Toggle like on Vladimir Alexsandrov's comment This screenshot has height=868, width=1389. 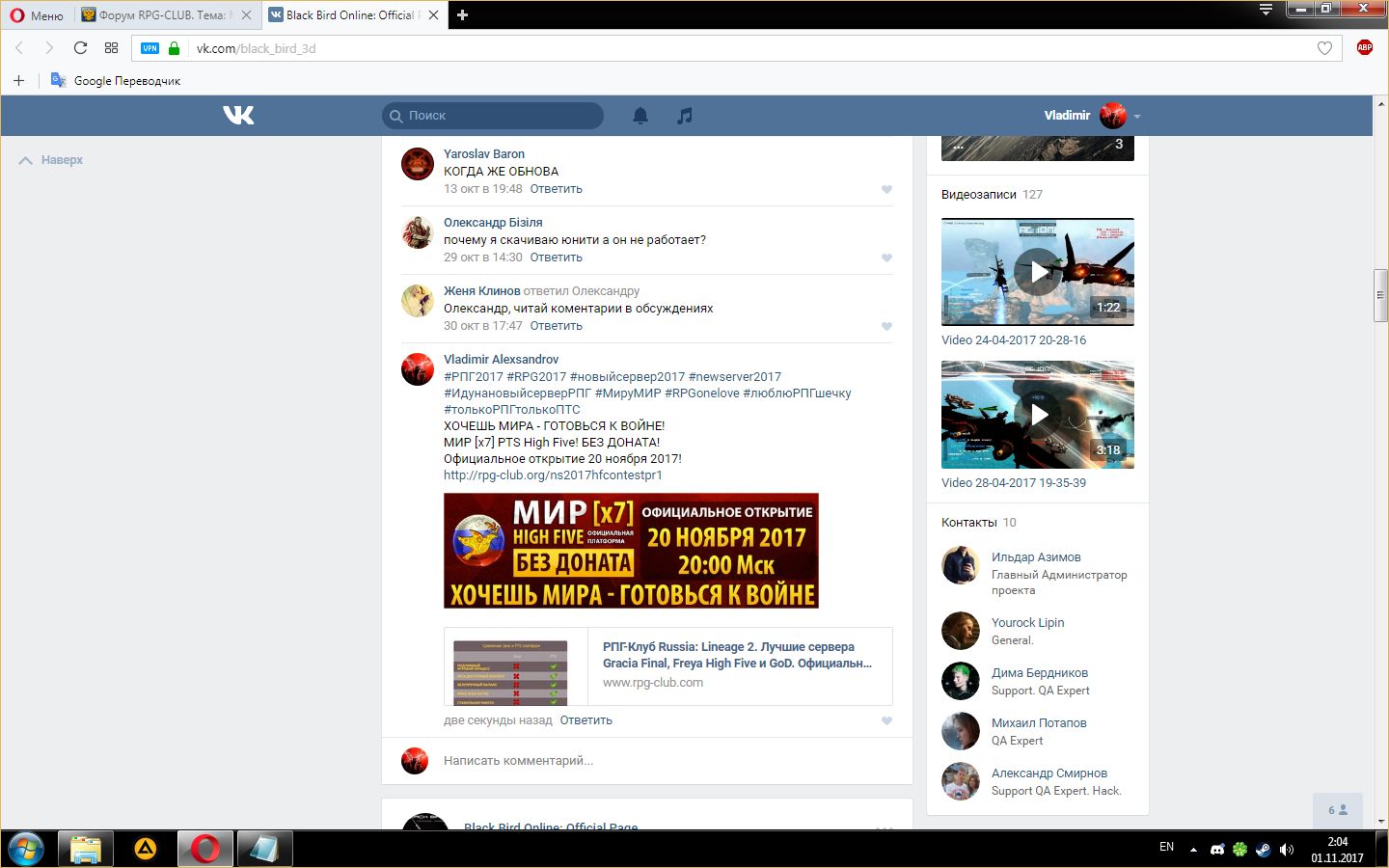click(x=886, y=720)
